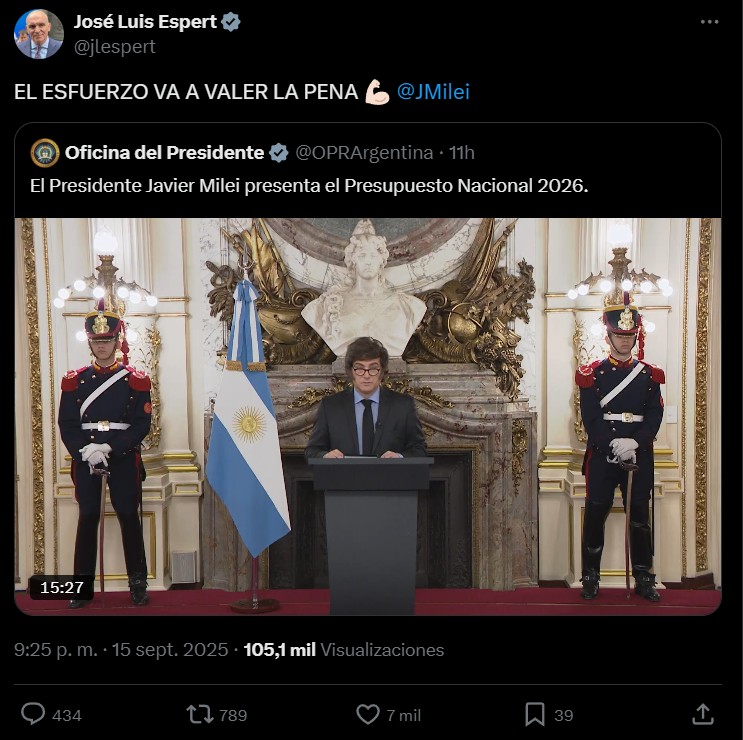This screenshot has height=740, width=743.
Task: Open the @jlespert handle
Action: 115,47
